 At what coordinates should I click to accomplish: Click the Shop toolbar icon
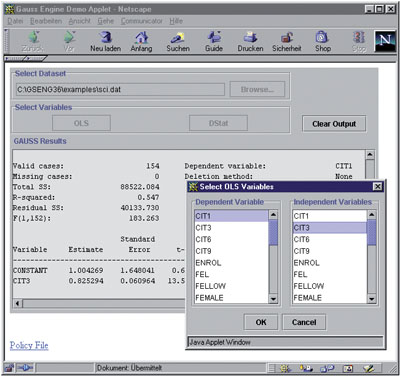tap(323, 37)
